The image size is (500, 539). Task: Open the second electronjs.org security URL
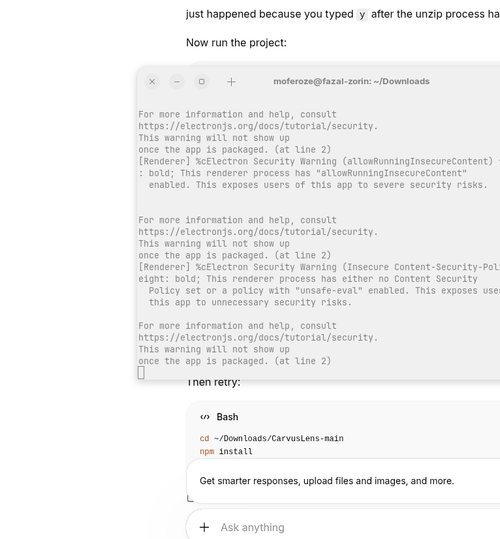(x=258, y=232)
